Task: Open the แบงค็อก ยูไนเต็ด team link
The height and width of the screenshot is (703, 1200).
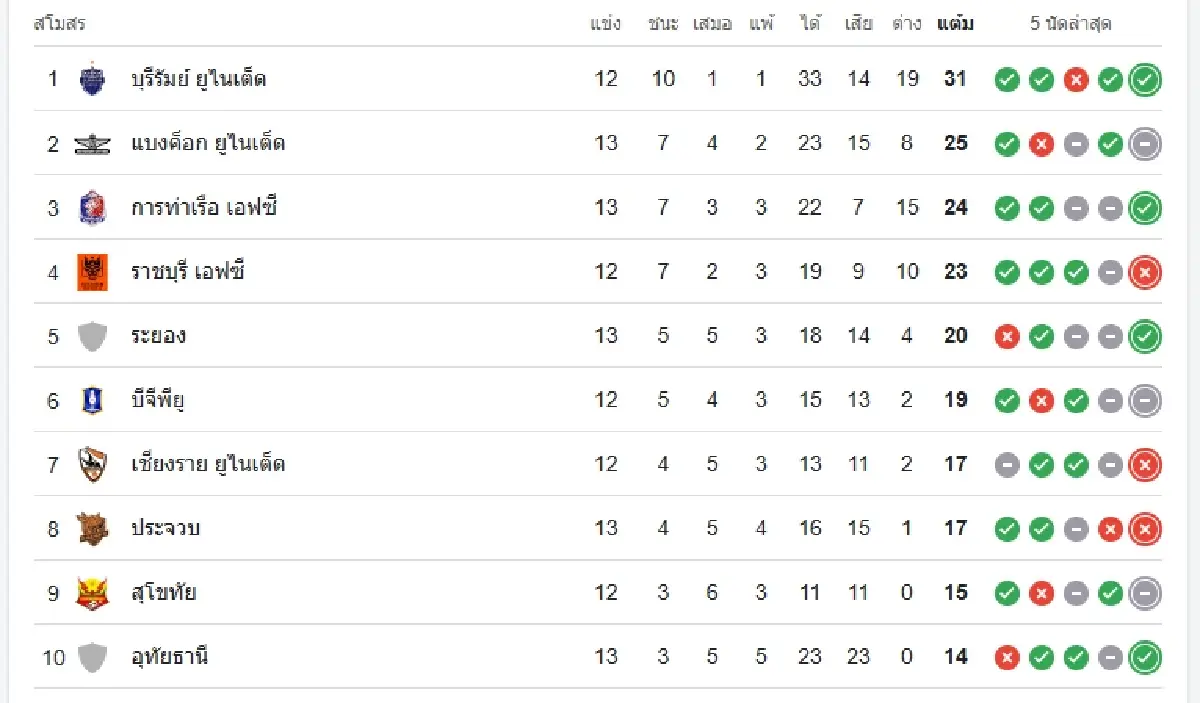Action: [208, 143]
